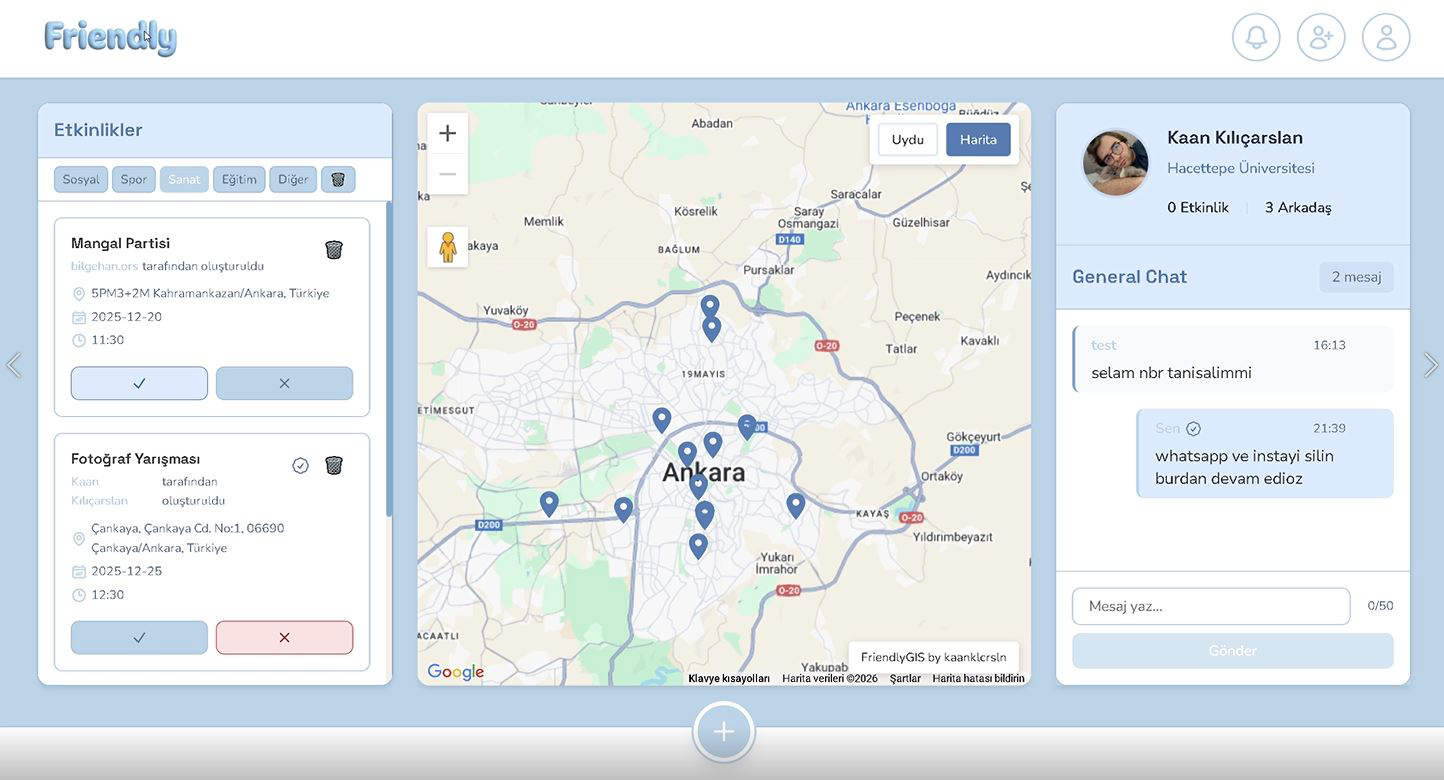Click the 12:30 event time

(108, 595)
